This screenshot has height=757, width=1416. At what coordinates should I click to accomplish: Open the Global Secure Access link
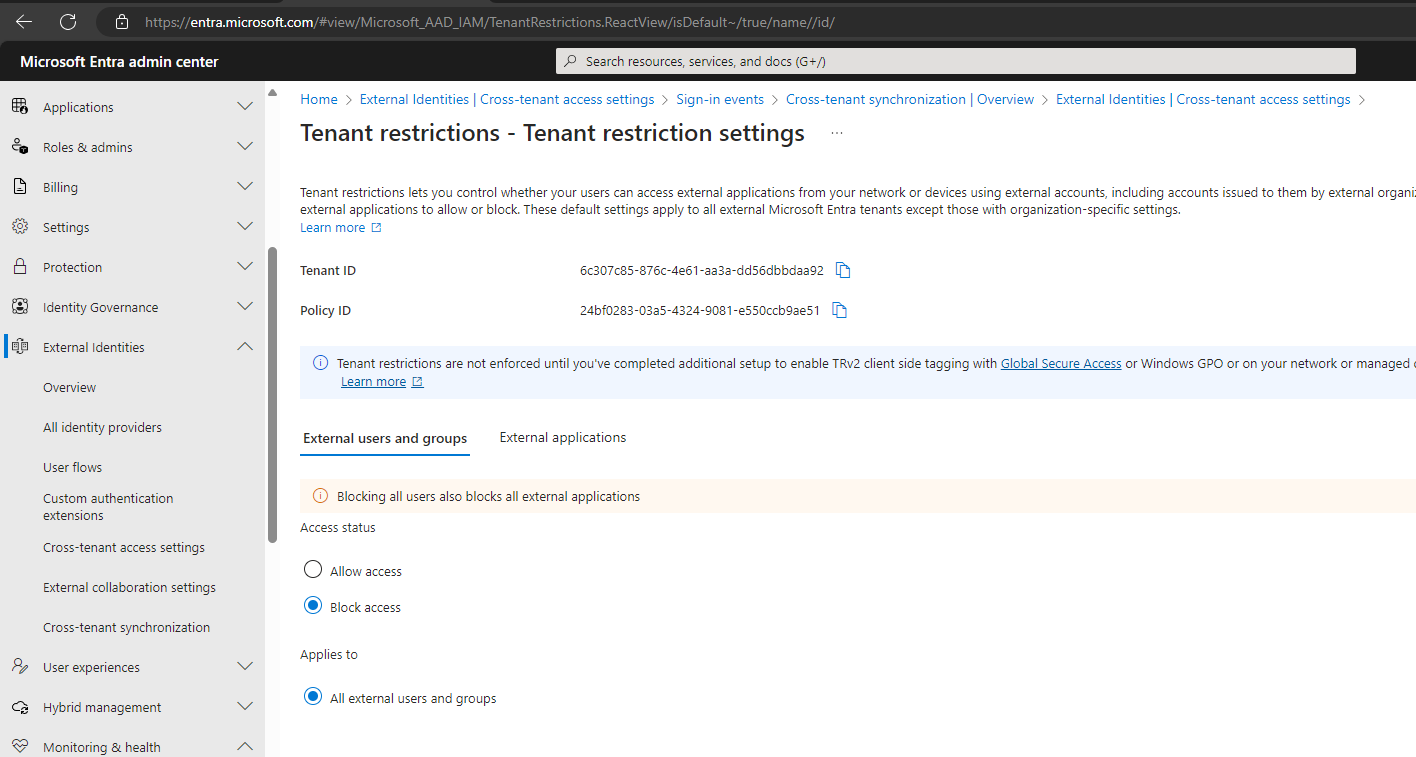tap(1061, 363)
